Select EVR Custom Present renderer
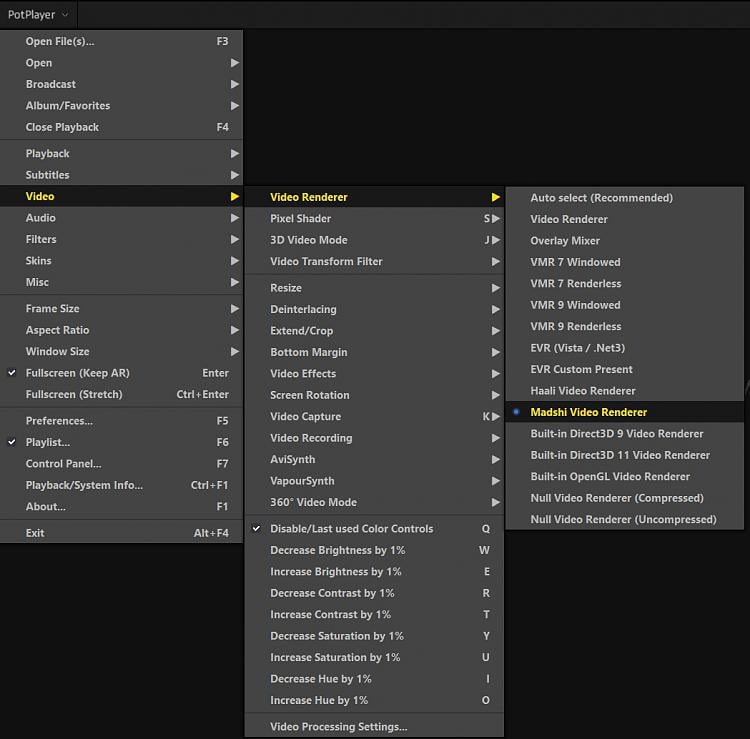Screen dimensions: 750x739 pos(625,370)
